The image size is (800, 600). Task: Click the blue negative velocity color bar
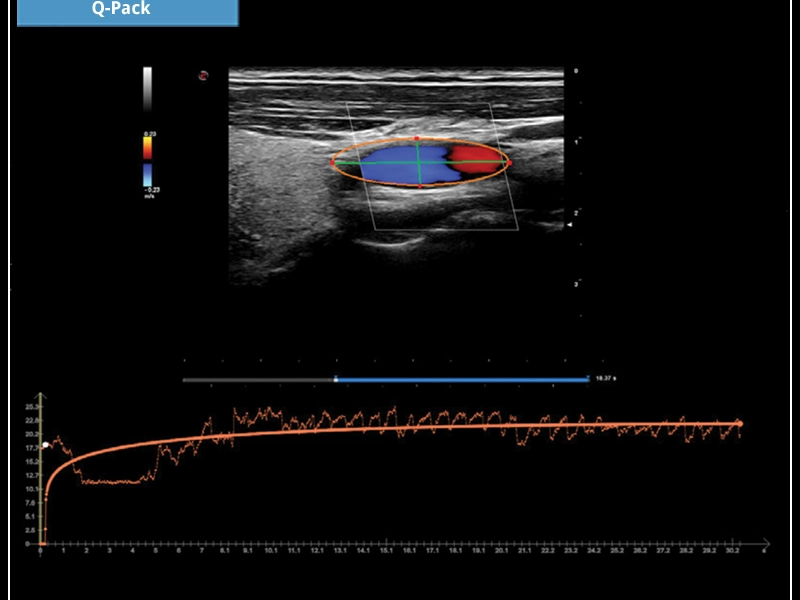147,174
